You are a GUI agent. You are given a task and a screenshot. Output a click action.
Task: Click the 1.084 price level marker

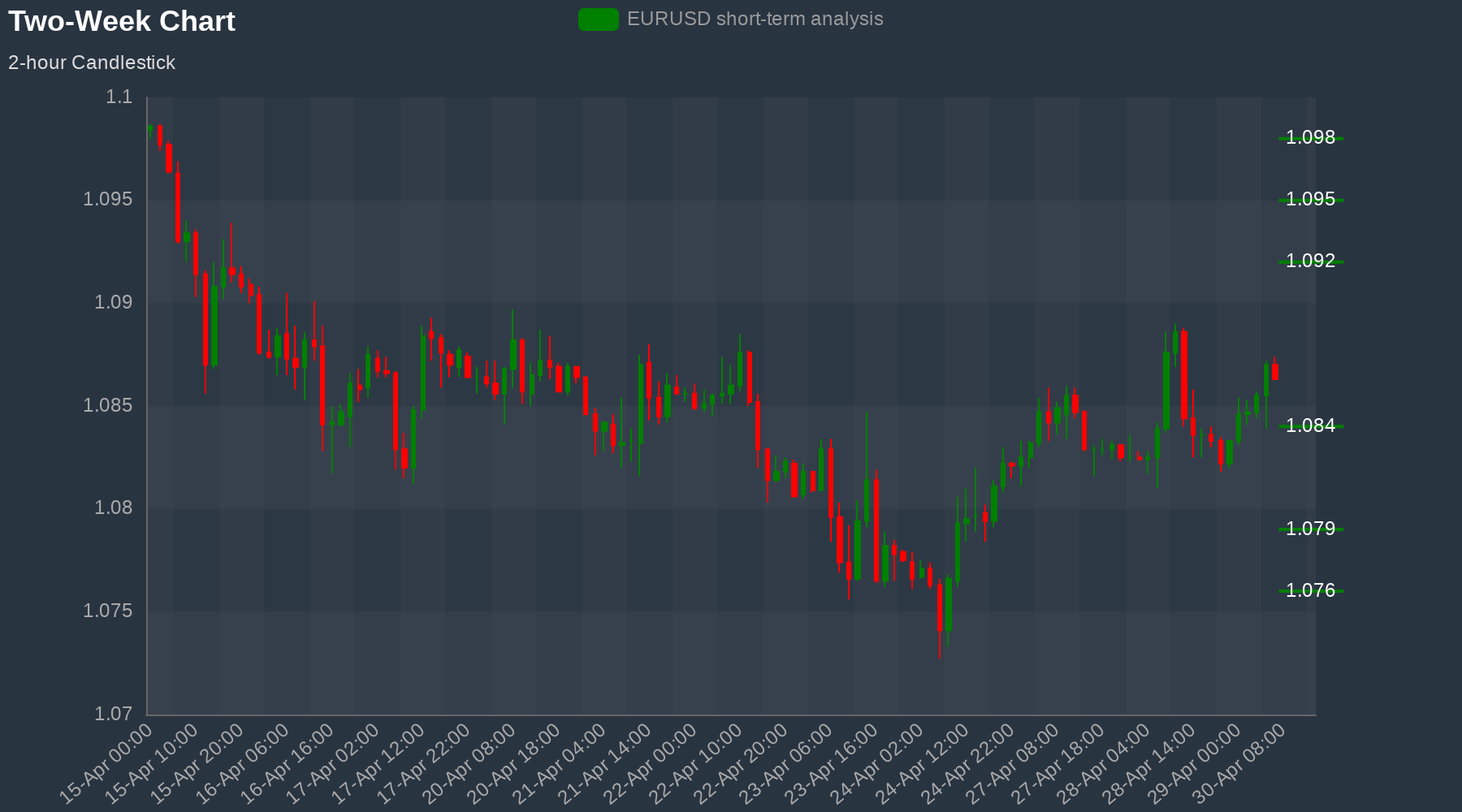pyautogui.click(x=1310, y=426)
